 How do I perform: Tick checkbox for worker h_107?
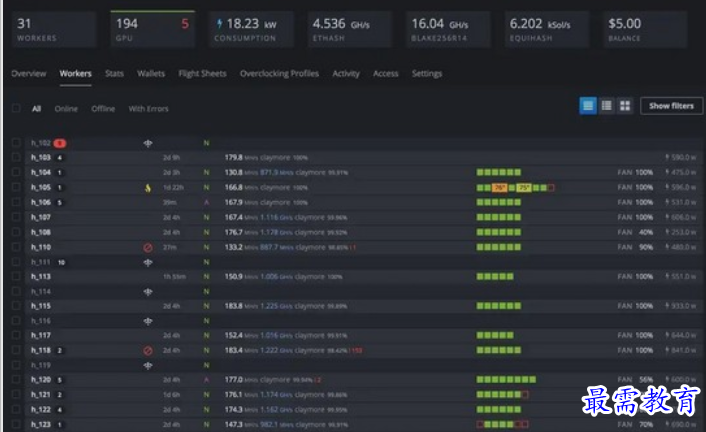coord(16,217)
